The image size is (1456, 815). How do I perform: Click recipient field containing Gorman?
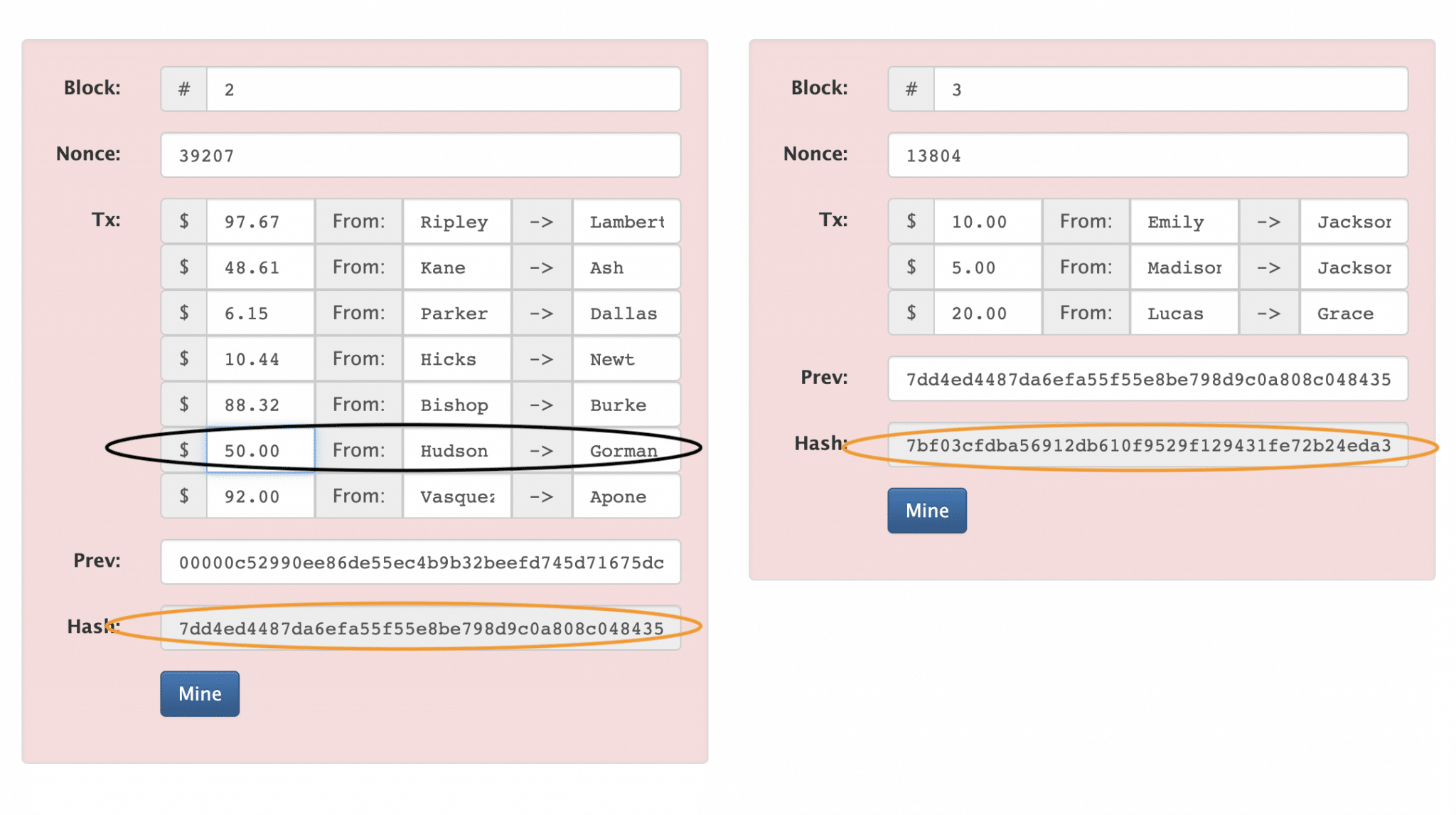tap(626, 450)
